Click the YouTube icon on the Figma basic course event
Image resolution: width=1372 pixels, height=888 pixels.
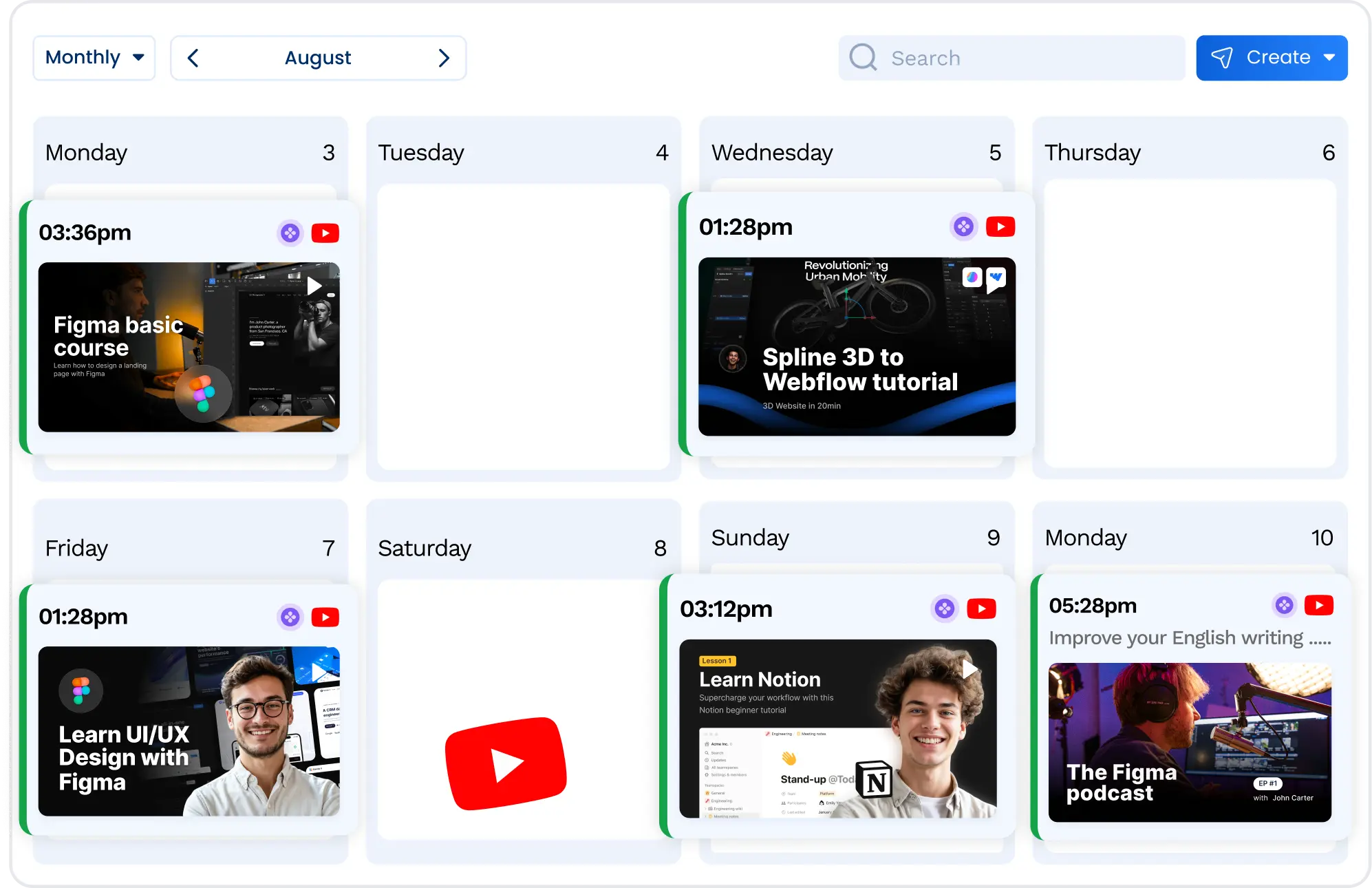coord(325,233)
